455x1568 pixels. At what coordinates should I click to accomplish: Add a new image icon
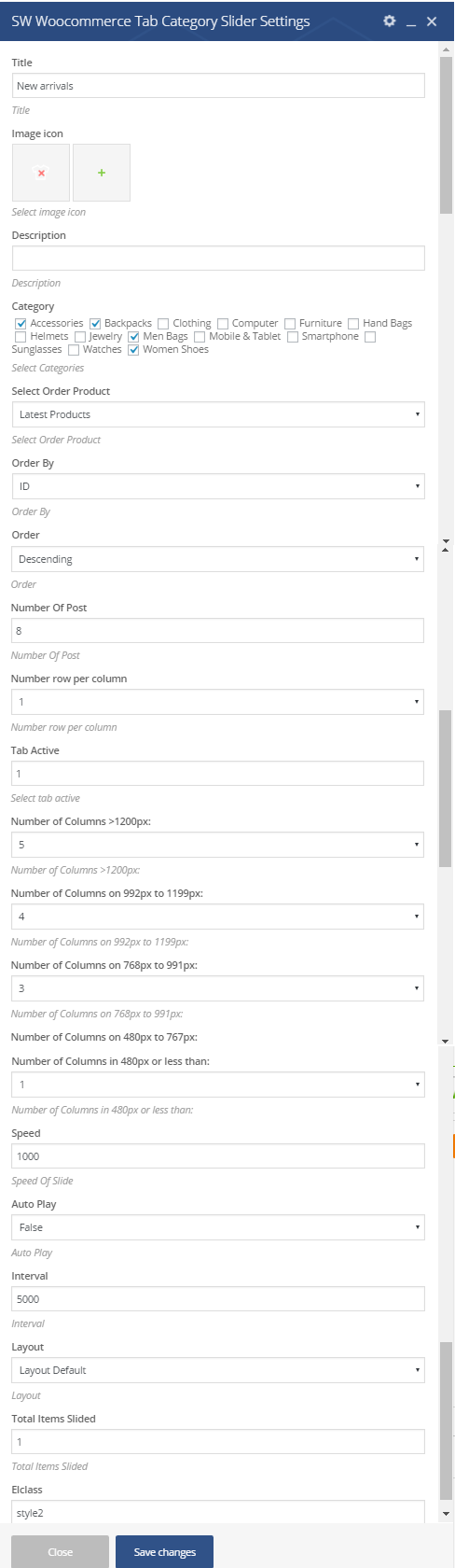click(102, 173)
